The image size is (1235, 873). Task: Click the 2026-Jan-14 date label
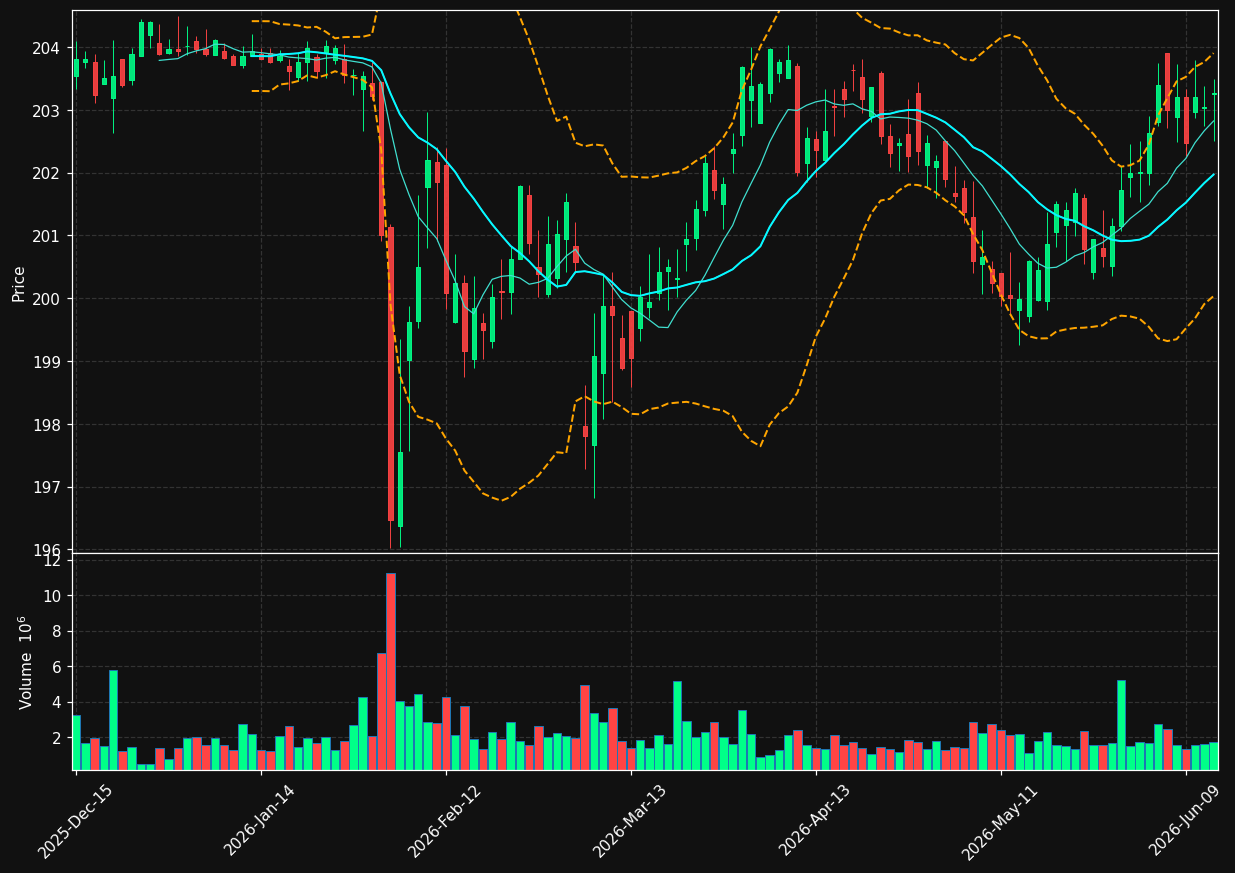tap(260, 821)
